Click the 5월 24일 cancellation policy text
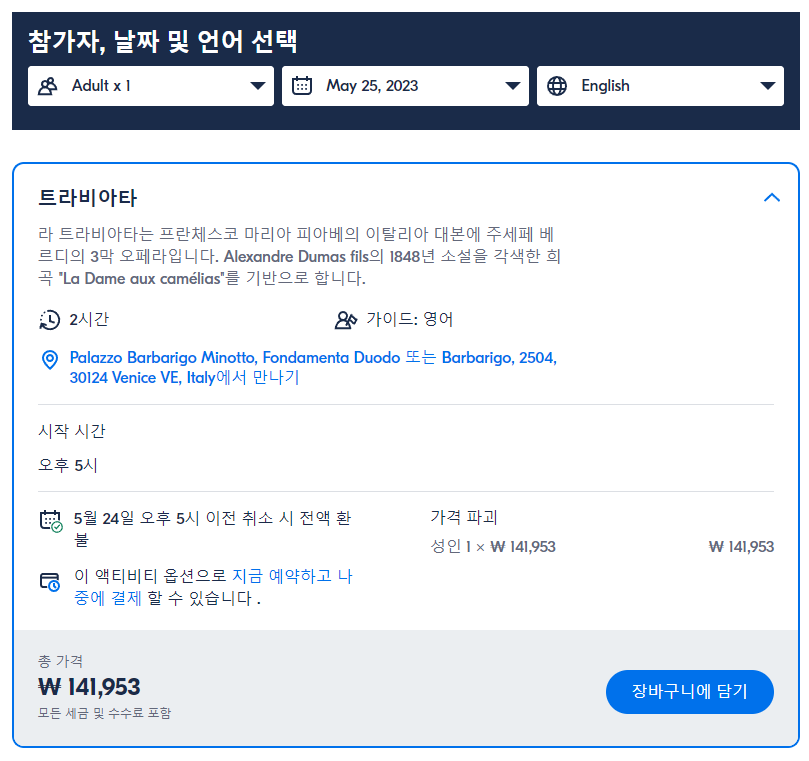This screenshot has height=761, width=809. click(212, 528)
